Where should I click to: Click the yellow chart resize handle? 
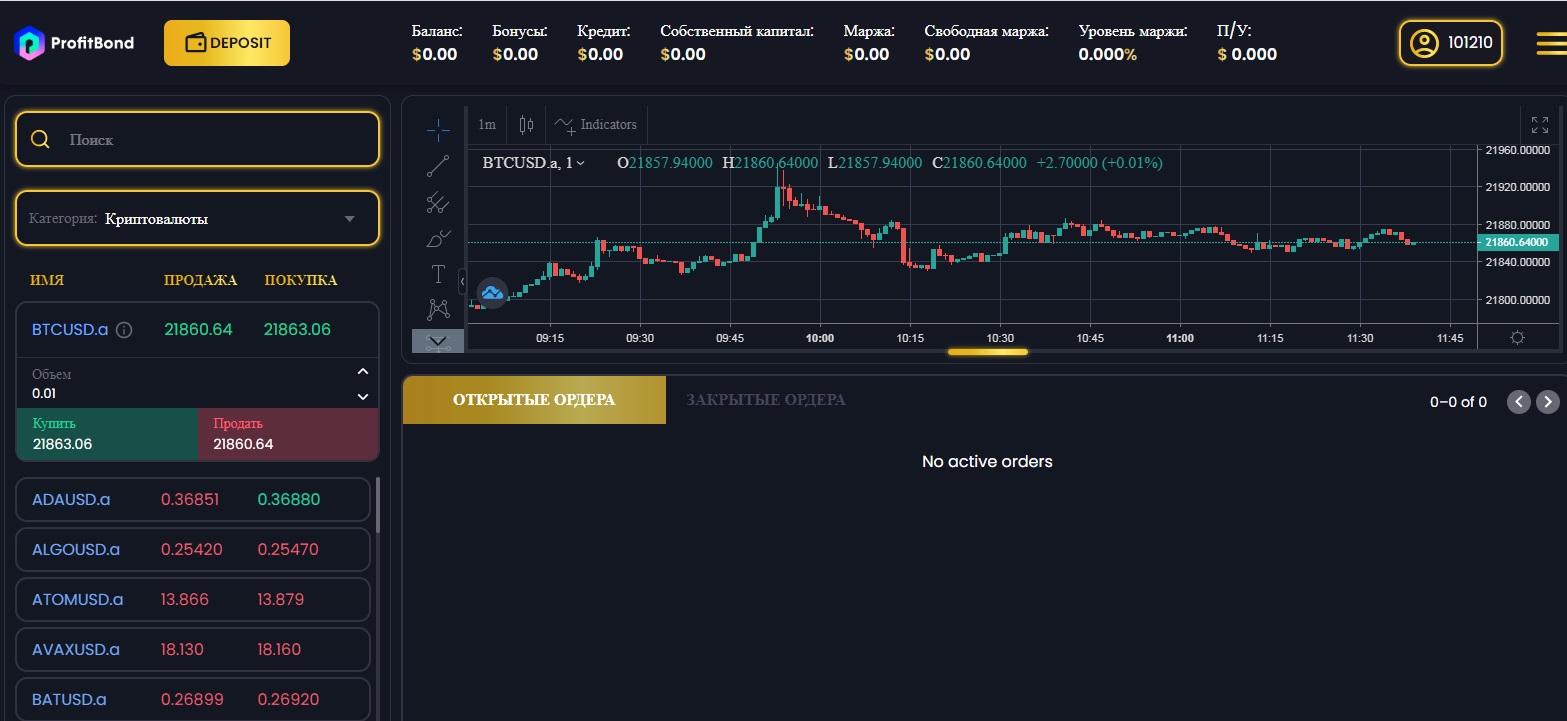tap(987, 352)
